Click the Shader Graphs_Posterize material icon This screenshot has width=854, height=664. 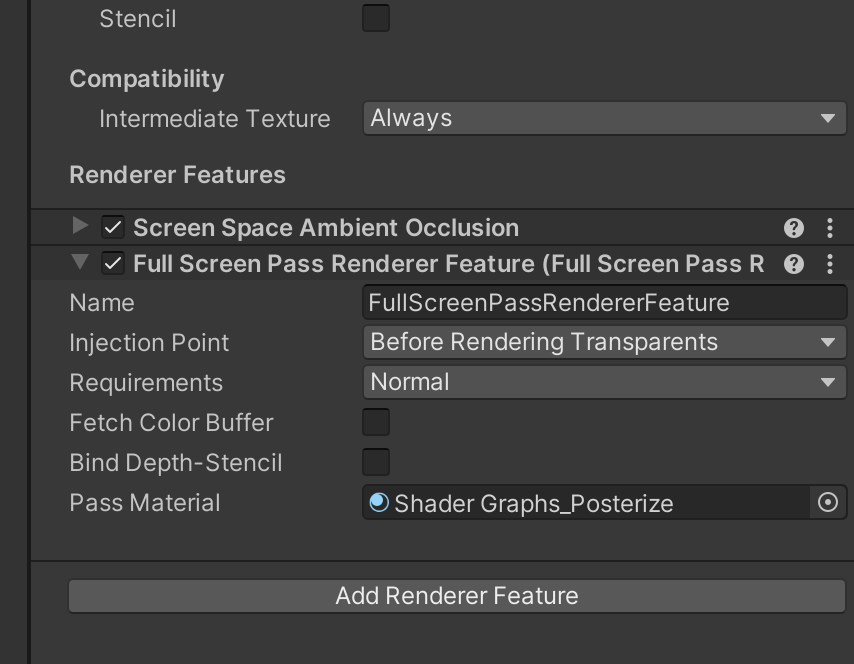point(379,503)
